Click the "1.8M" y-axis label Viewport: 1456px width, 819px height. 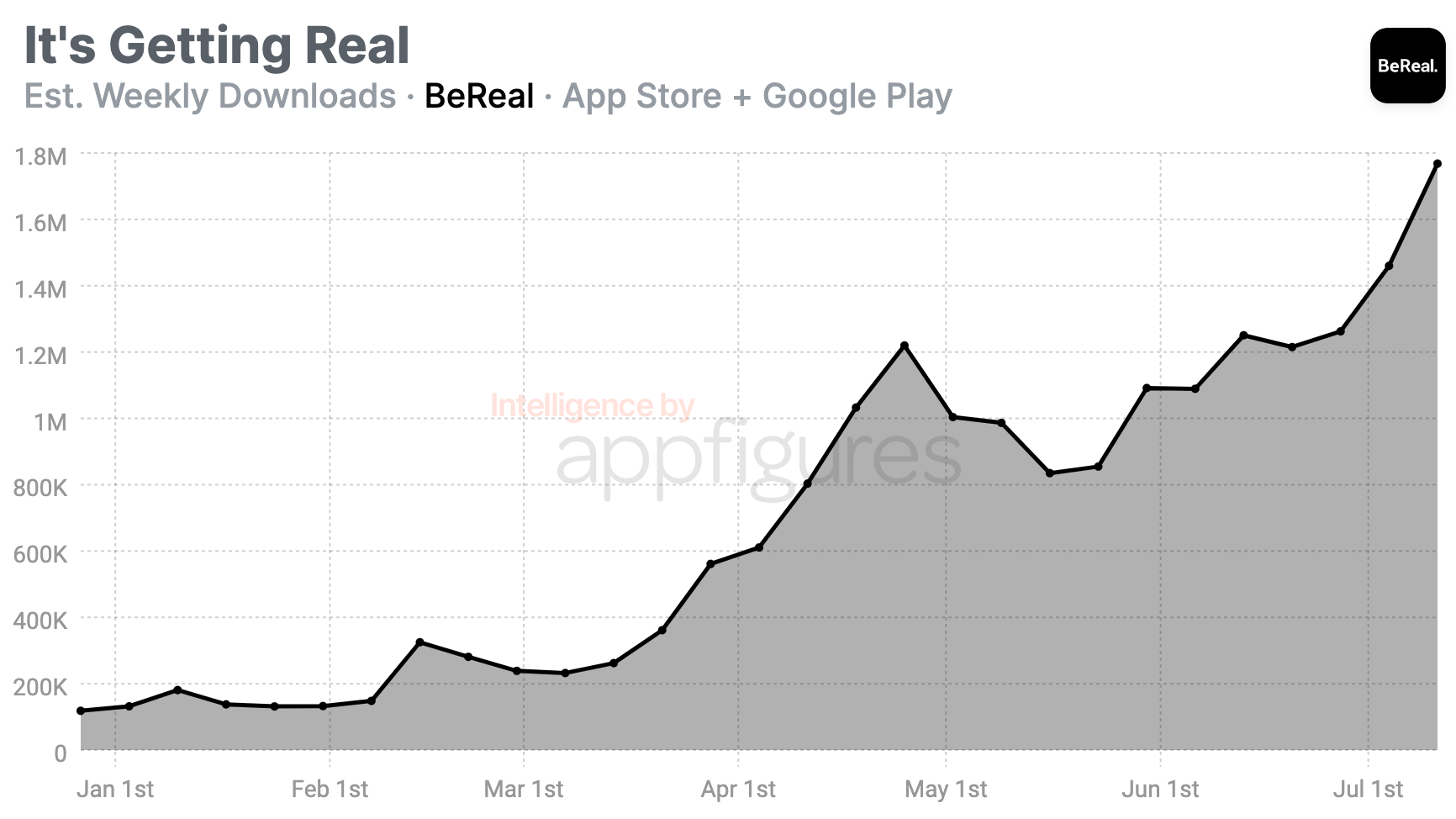click(40, 156)
